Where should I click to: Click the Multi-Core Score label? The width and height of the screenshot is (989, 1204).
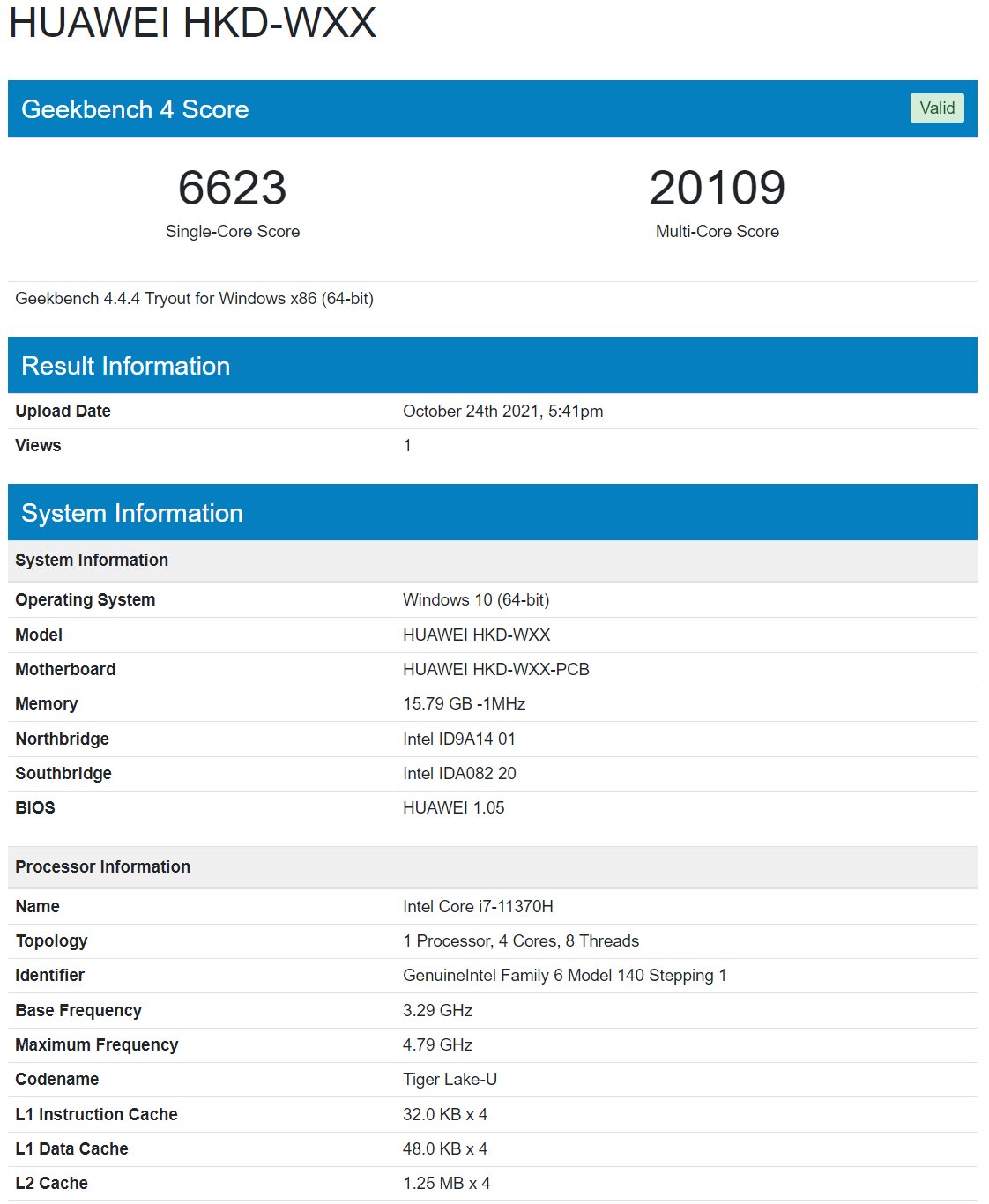(x=718, y=231)
